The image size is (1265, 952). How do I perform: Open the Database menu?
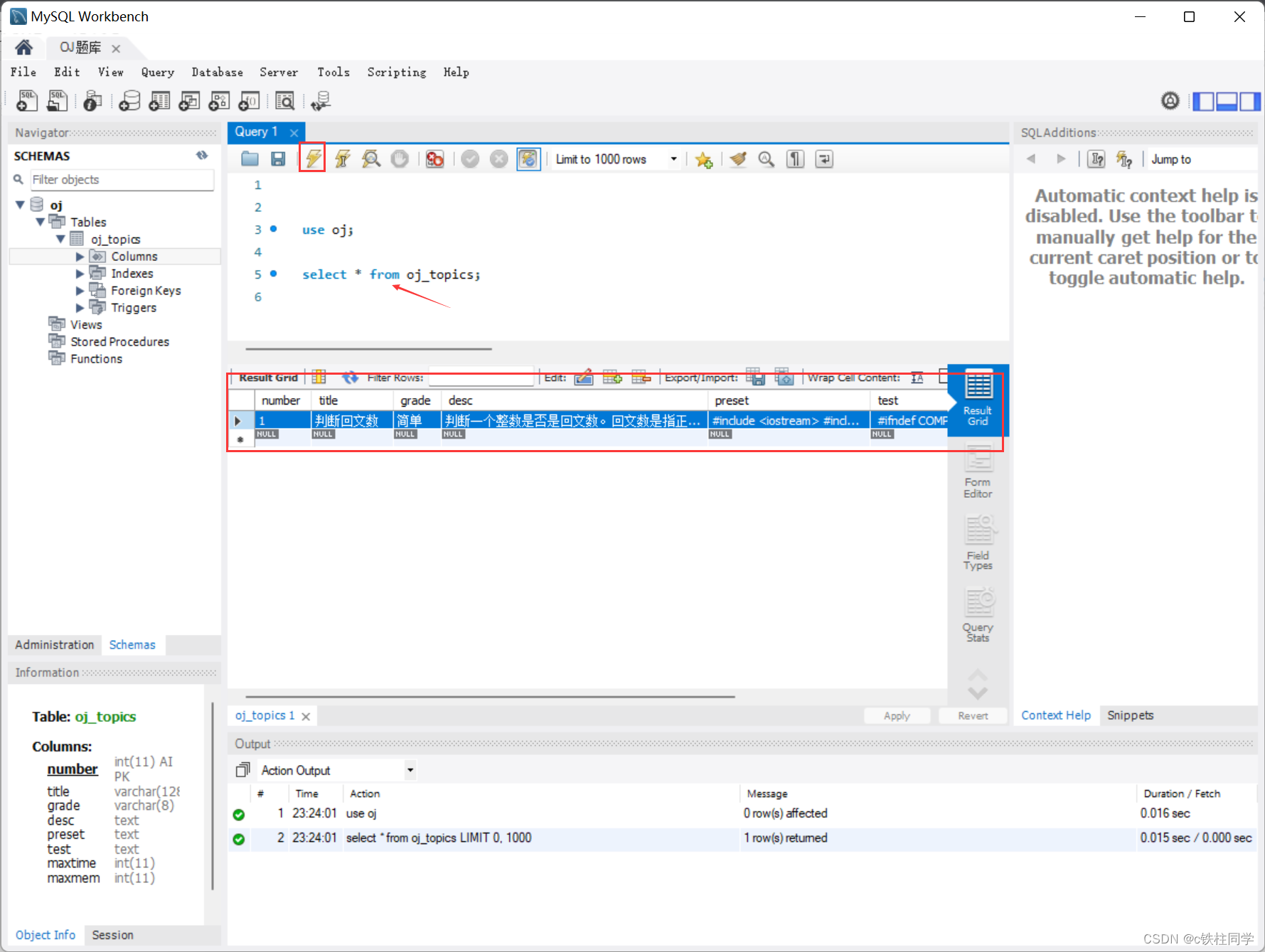point(217,72)
